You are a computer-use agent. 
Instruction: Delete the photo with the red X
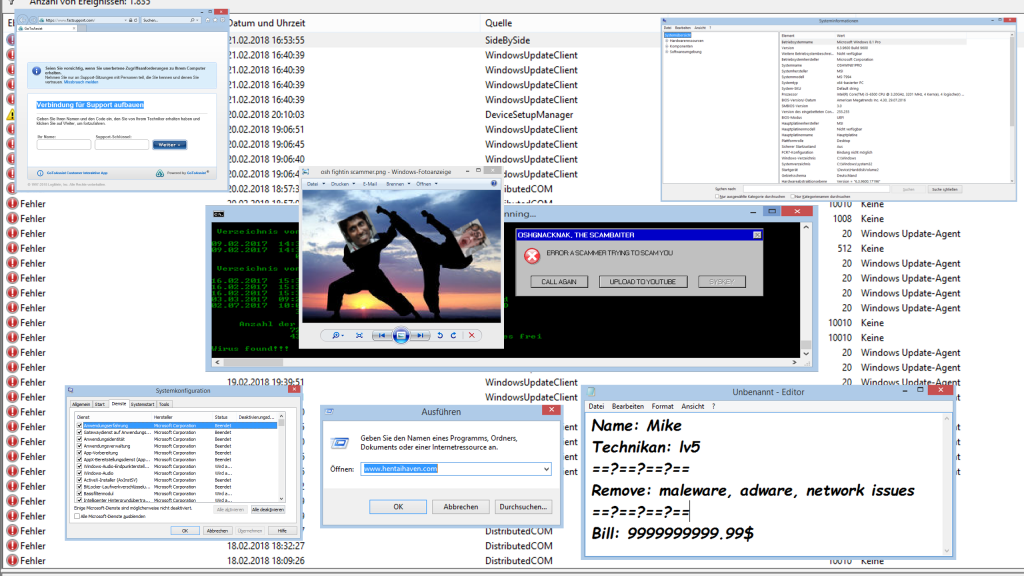472,335
